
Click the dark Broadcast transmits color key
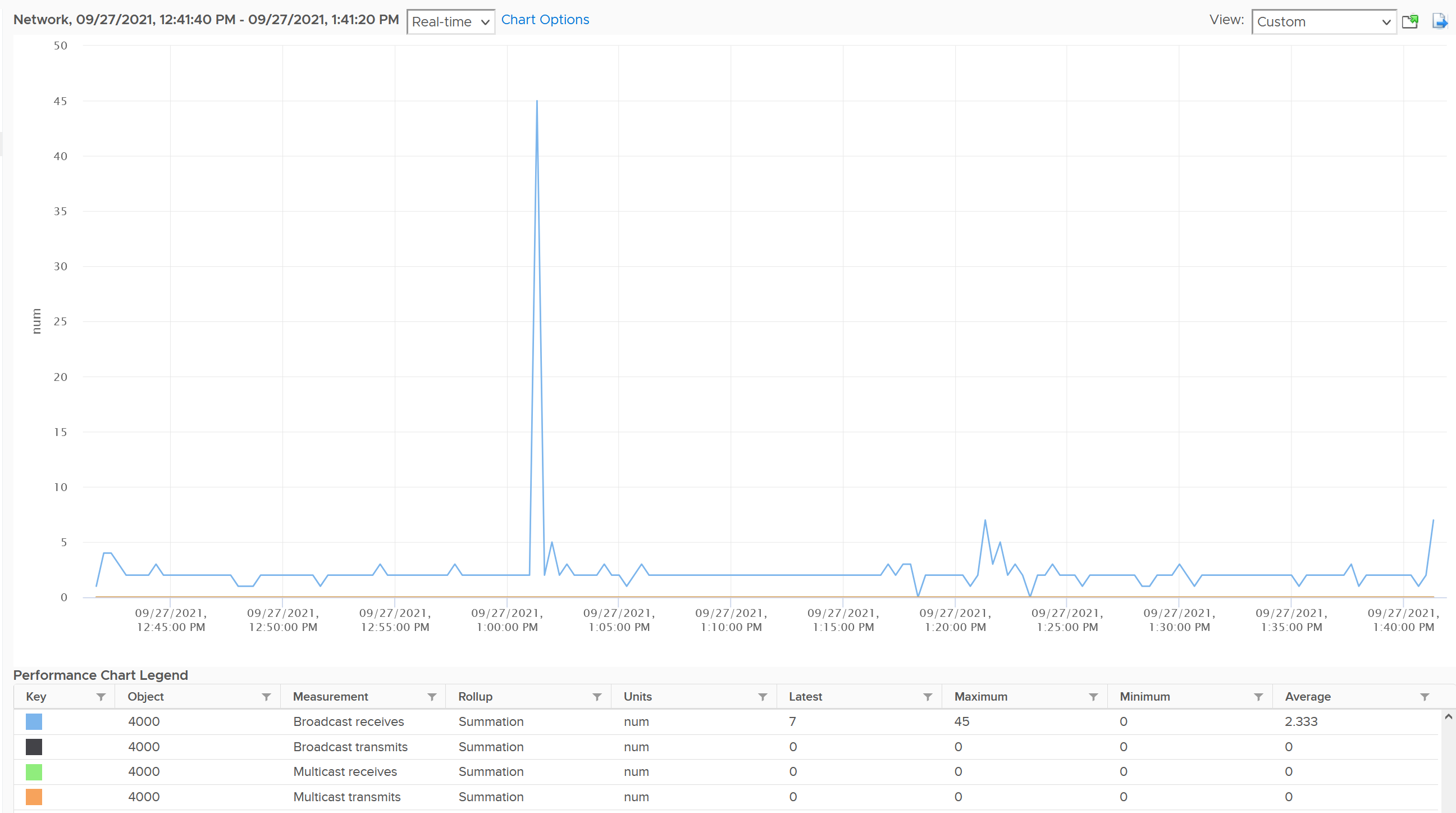coord(34,747)
